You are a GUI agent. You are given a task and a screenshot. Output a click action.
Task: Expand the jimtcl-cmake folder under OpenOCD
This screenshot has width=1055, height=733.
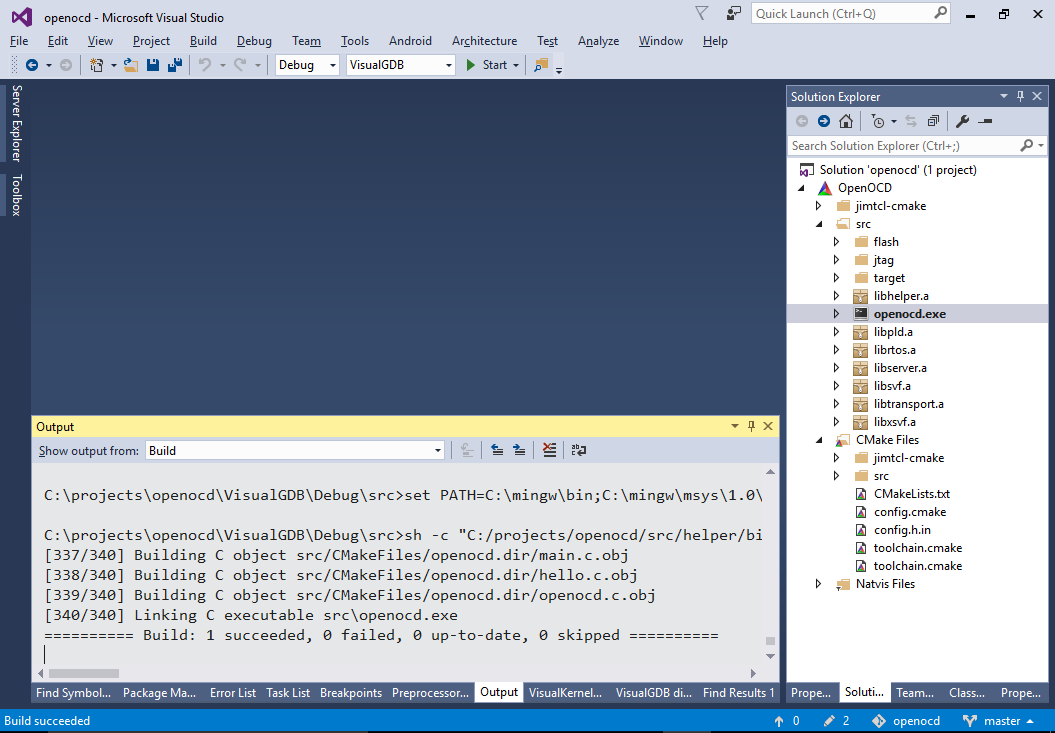[819, 206]
